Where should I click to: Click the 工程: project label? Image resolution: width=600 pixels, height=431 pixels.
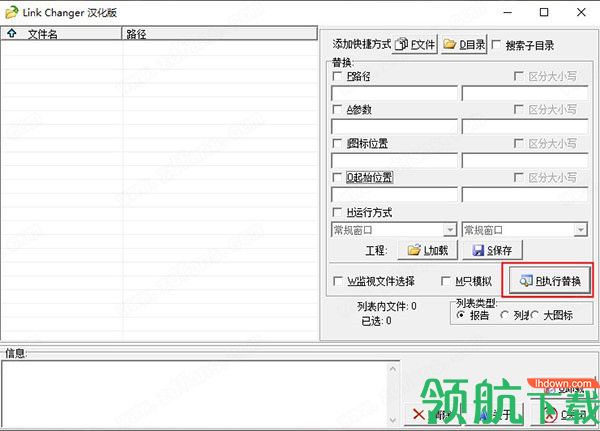376,251
